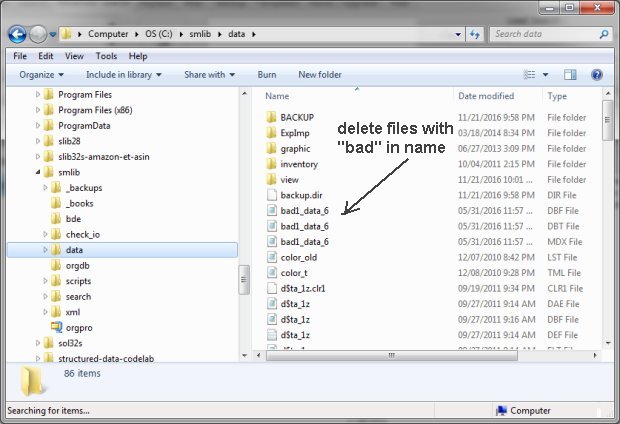
Task: Click the magnifier icon in search box
Action: [x=604, y=34]
